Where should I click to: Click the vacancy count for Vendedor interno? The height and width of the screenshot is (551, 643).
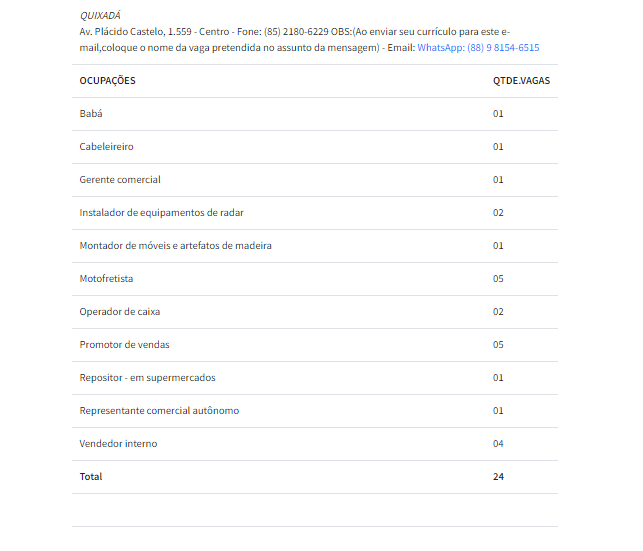(498, 444)
